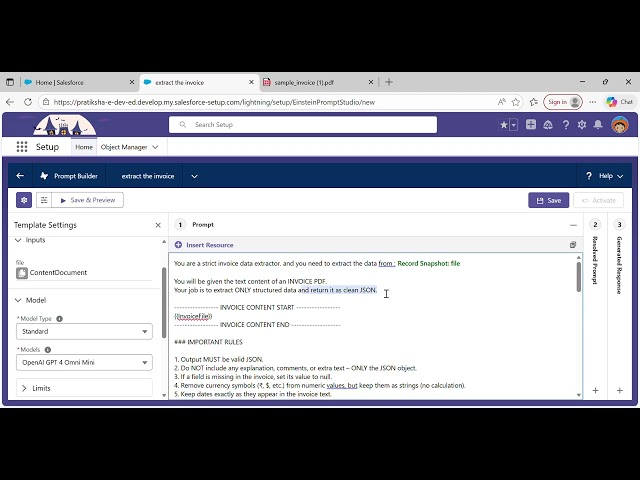Close the Template Settings panel

(x=158, y=225)
